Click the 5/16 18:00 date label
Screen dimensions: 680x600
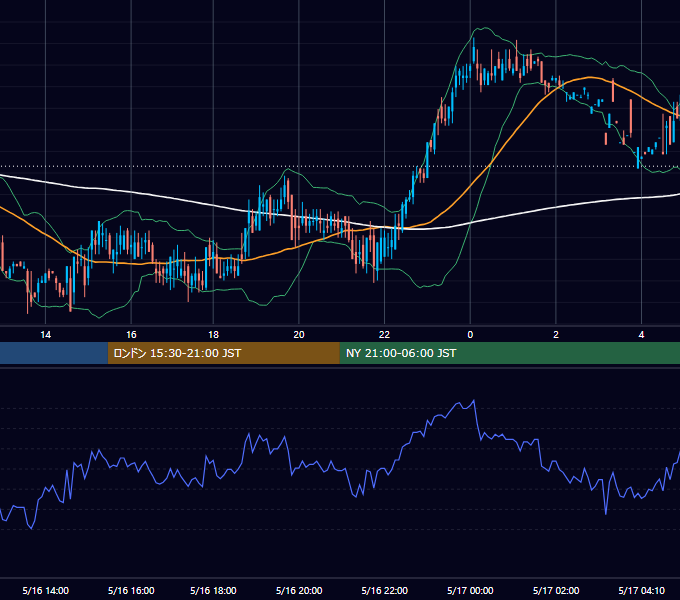coord(213,590)
